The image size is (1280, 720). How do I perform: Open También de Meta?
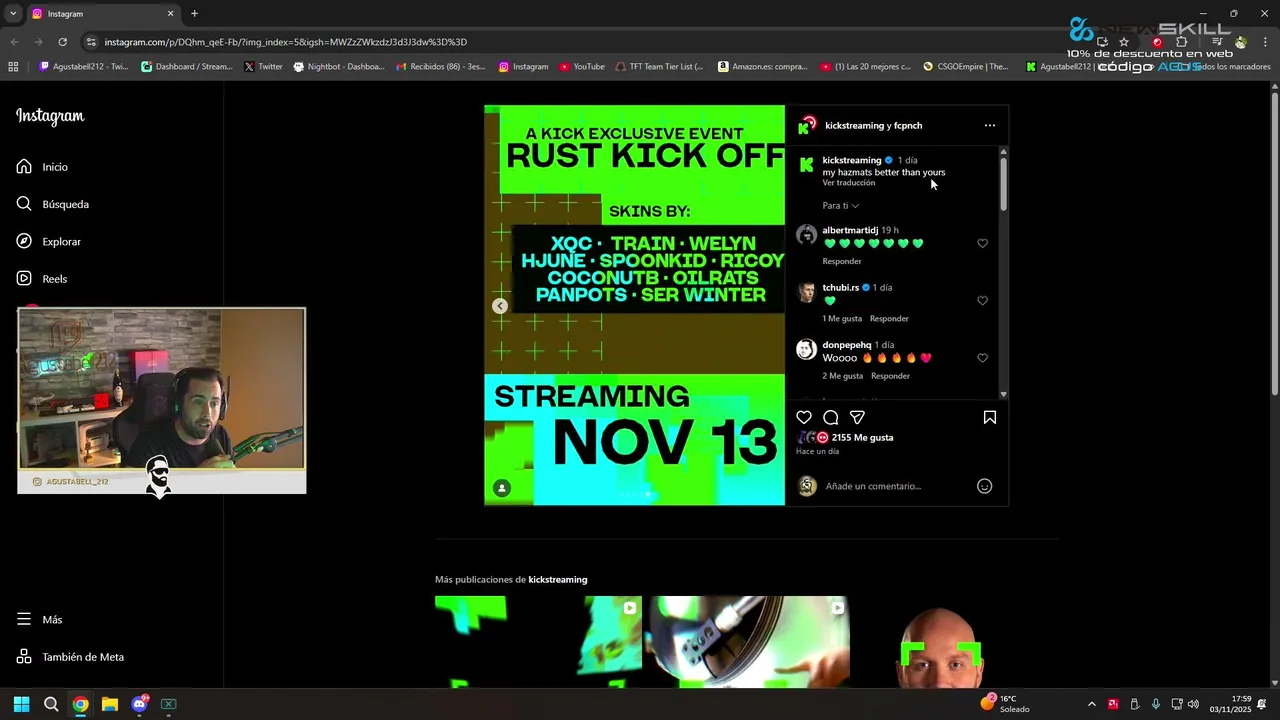point(70,657)
